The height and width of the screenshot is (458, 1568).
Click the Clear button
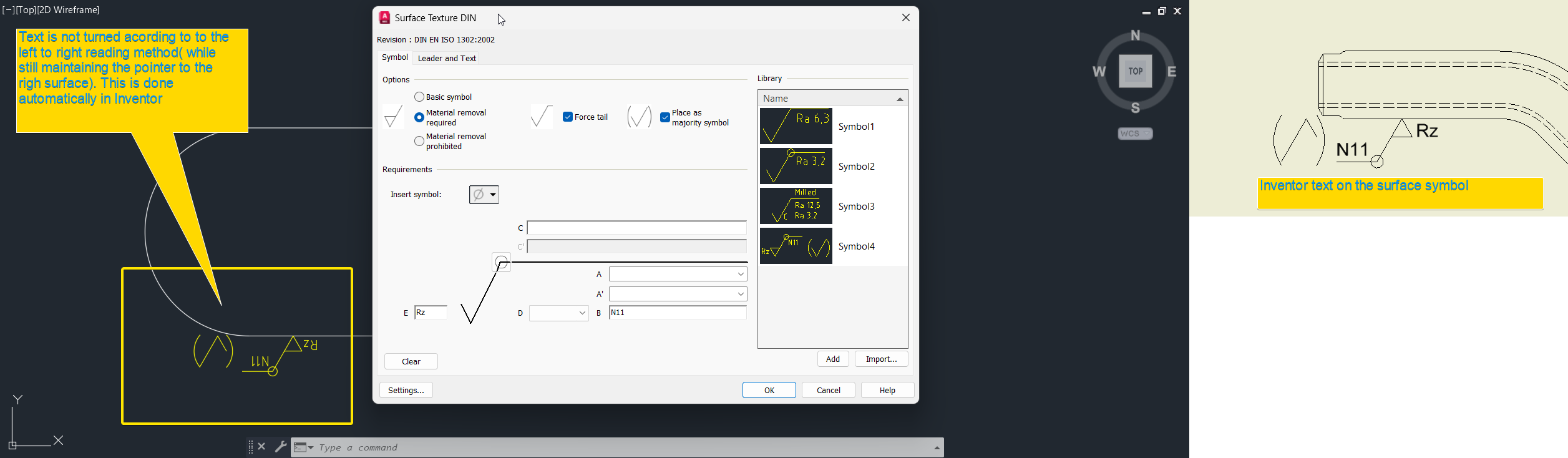click(411, 361)
